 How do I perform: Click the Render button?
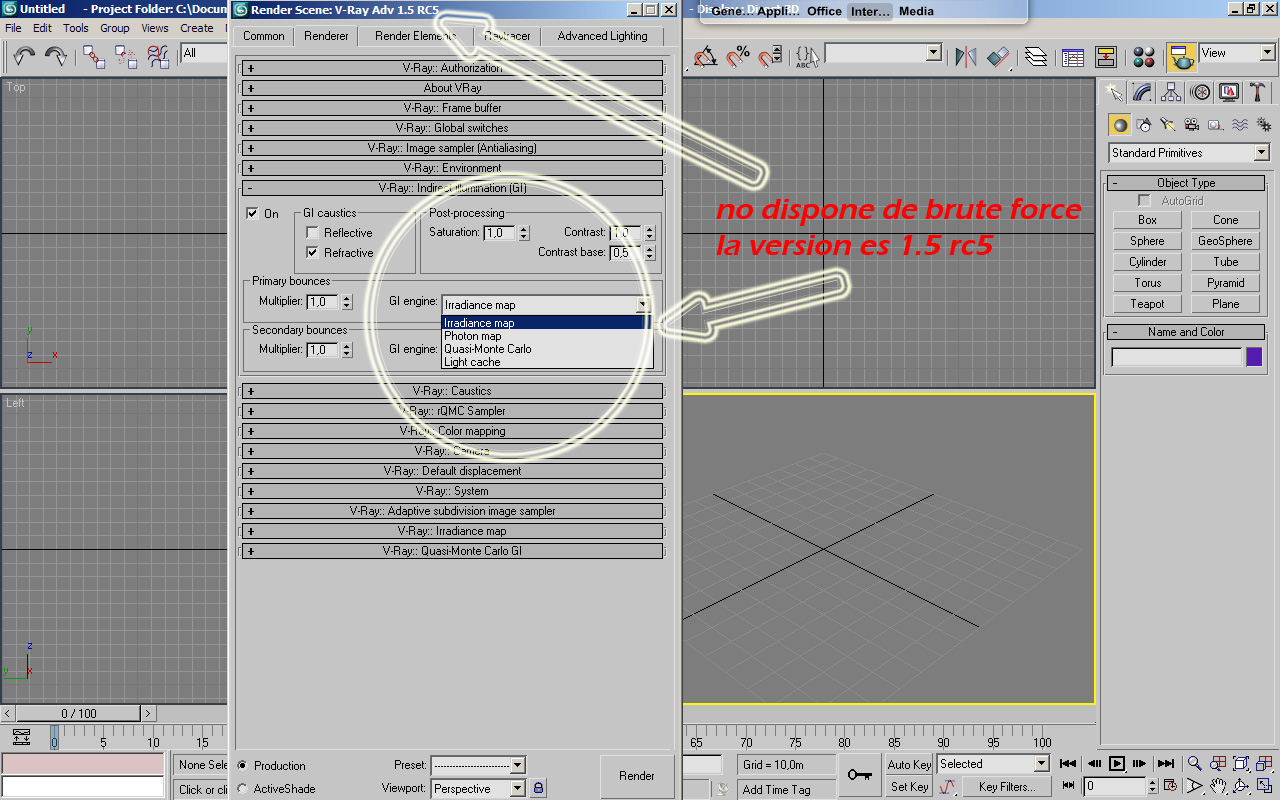click(637, 776)
